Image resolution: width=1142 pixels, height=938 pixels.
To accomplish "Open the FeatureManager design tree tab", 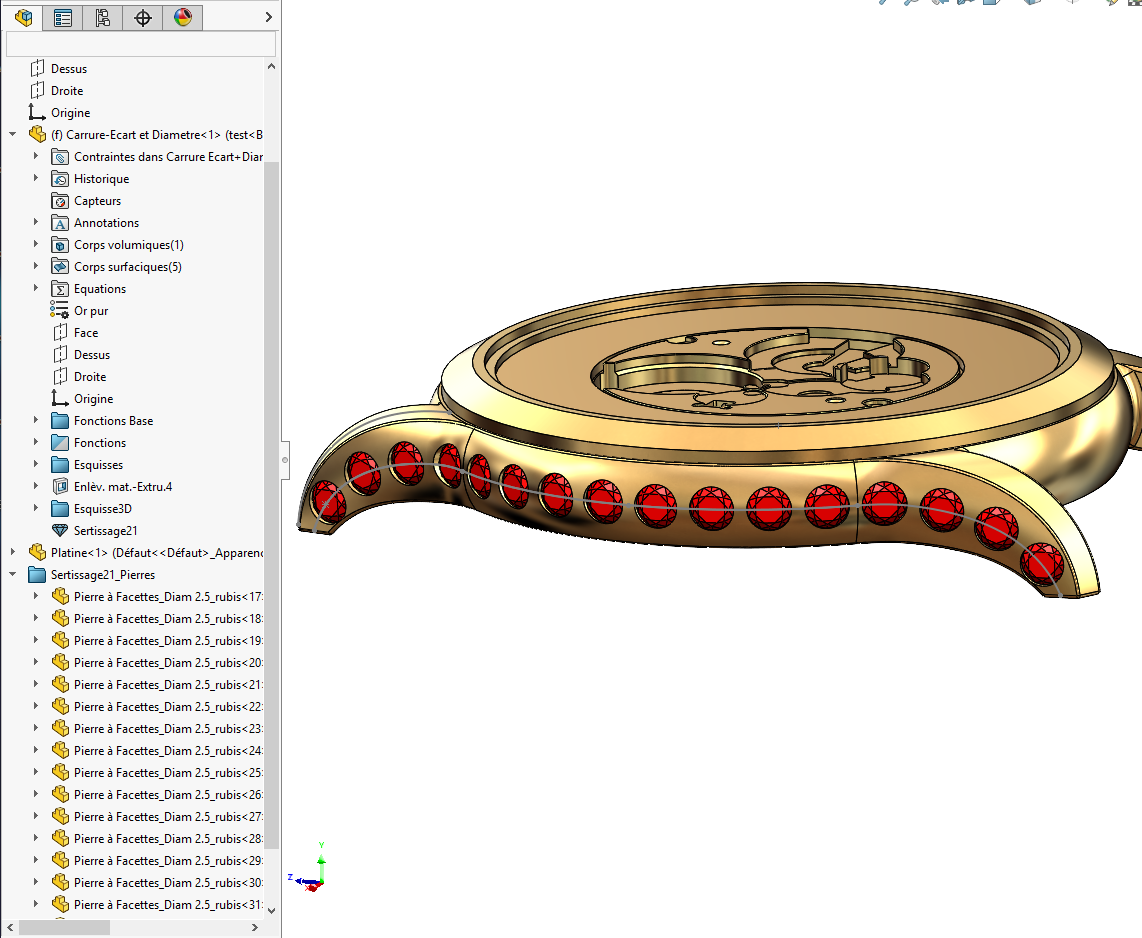I will pyautogui.click(x=23, y=17).
